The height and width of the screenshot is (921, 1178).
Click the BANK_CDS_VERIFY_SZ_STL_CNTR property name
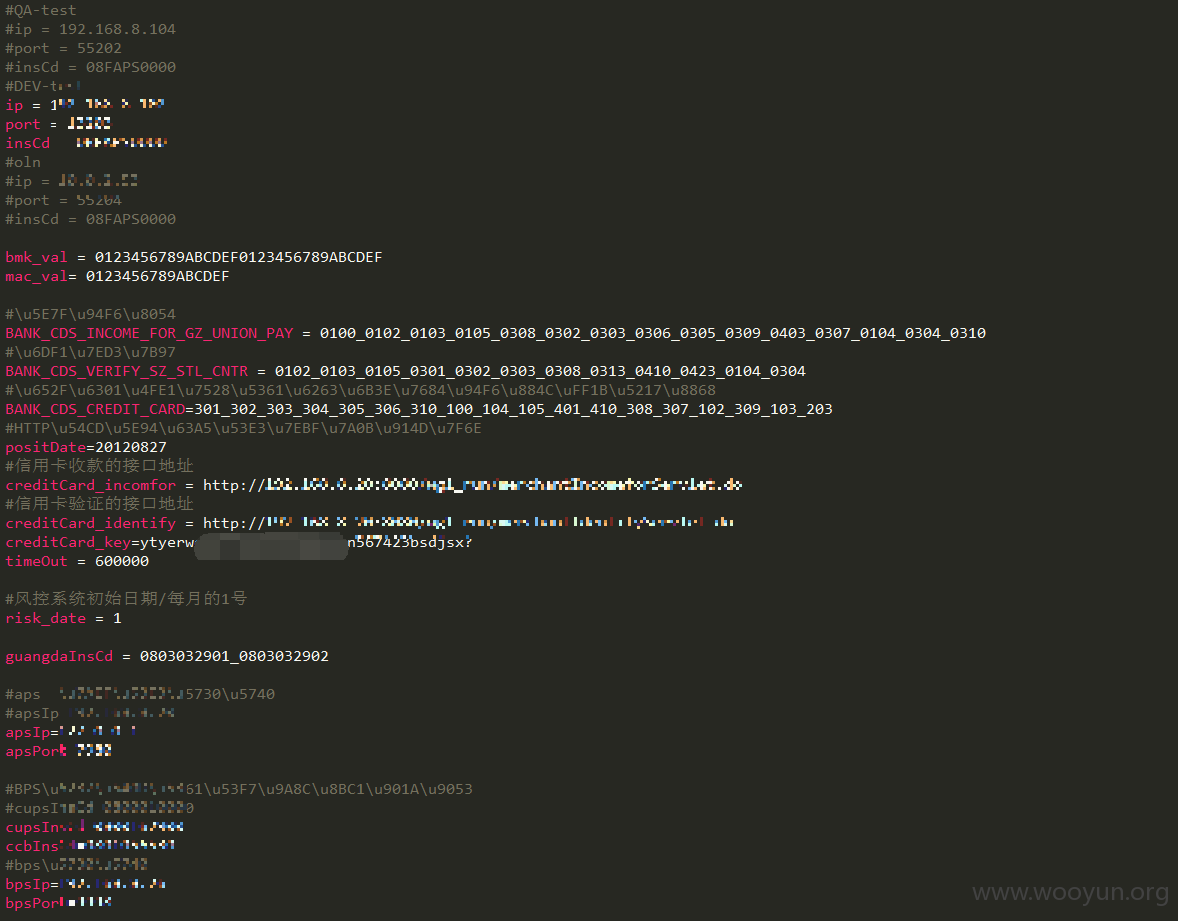(126, 371)
